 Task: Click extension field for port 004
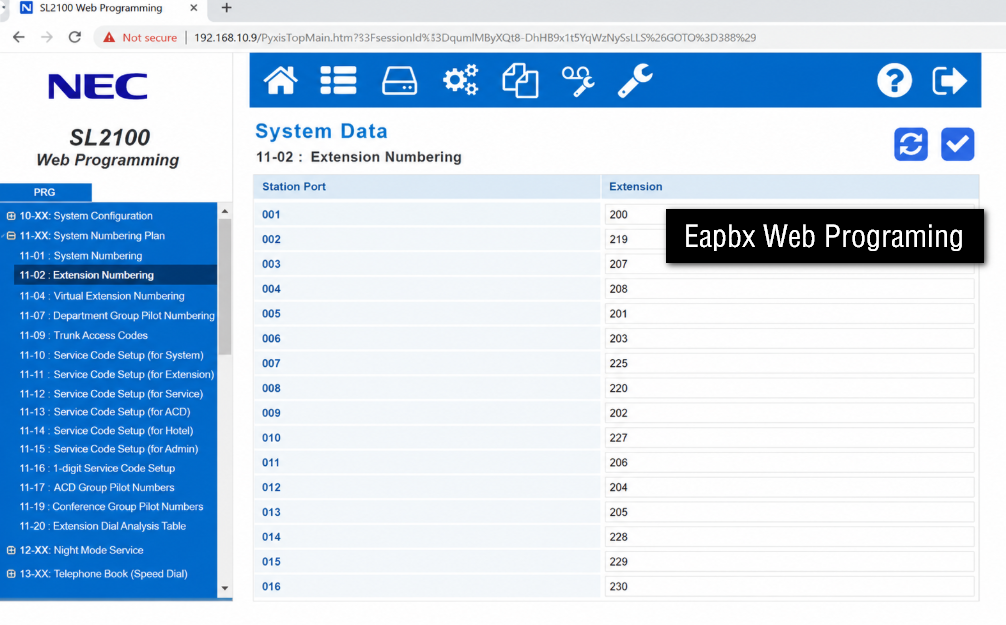(x=789, y=289)
